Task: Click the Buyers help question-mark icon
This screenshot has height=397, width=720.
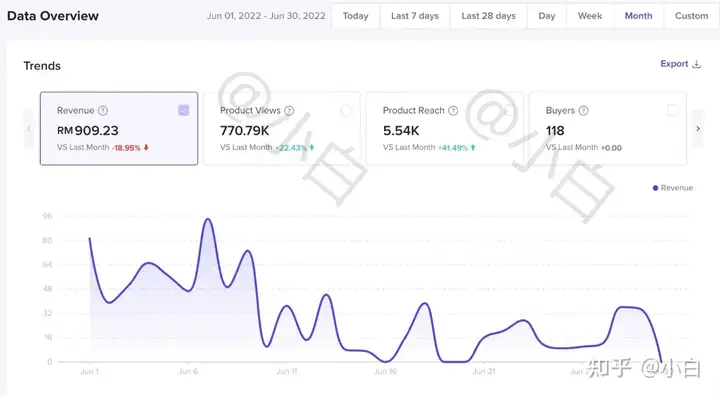Action: (583, 111)
